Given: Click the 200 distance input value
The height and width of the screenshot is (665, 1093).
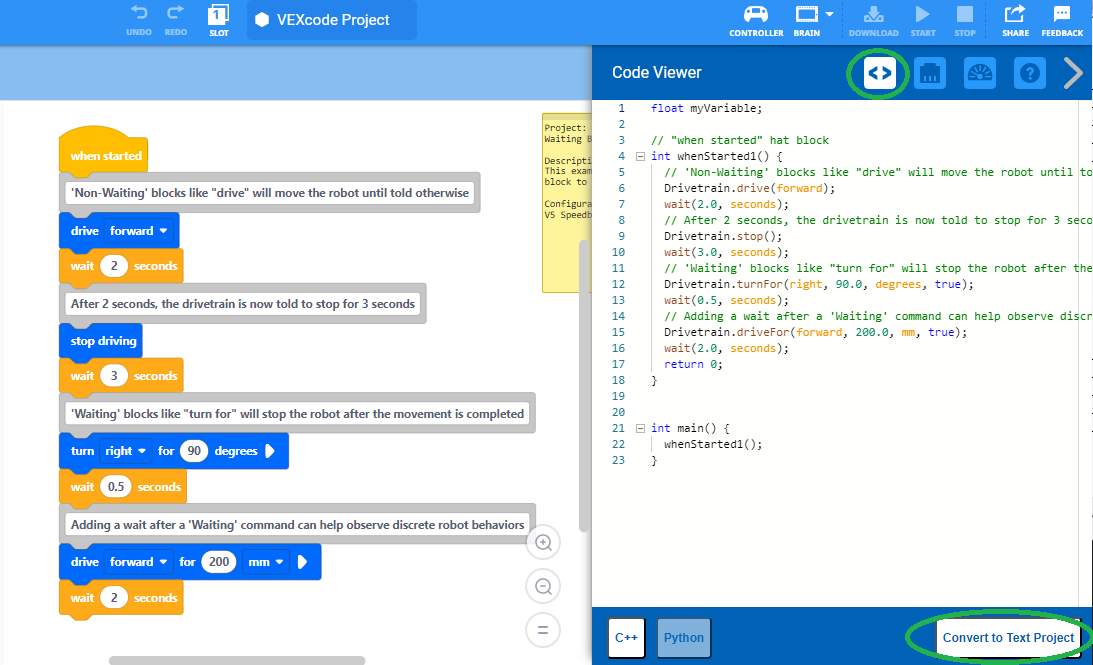Looking at the screenshot, I should (x=219, y=562).
